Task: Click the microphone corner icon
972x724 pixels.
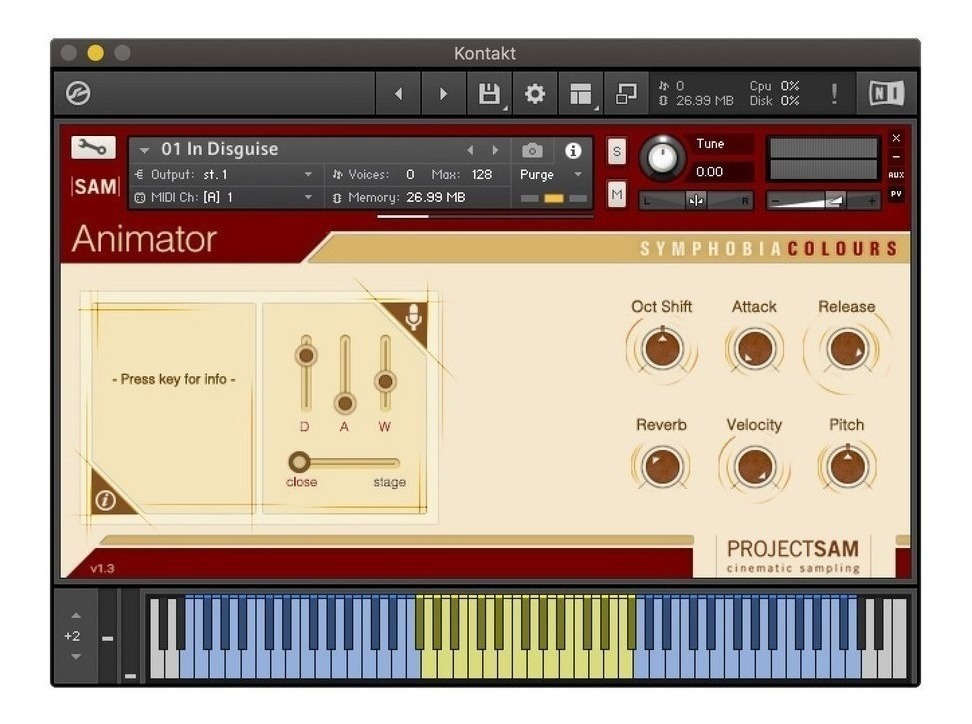Action: (x=412, y=317)
